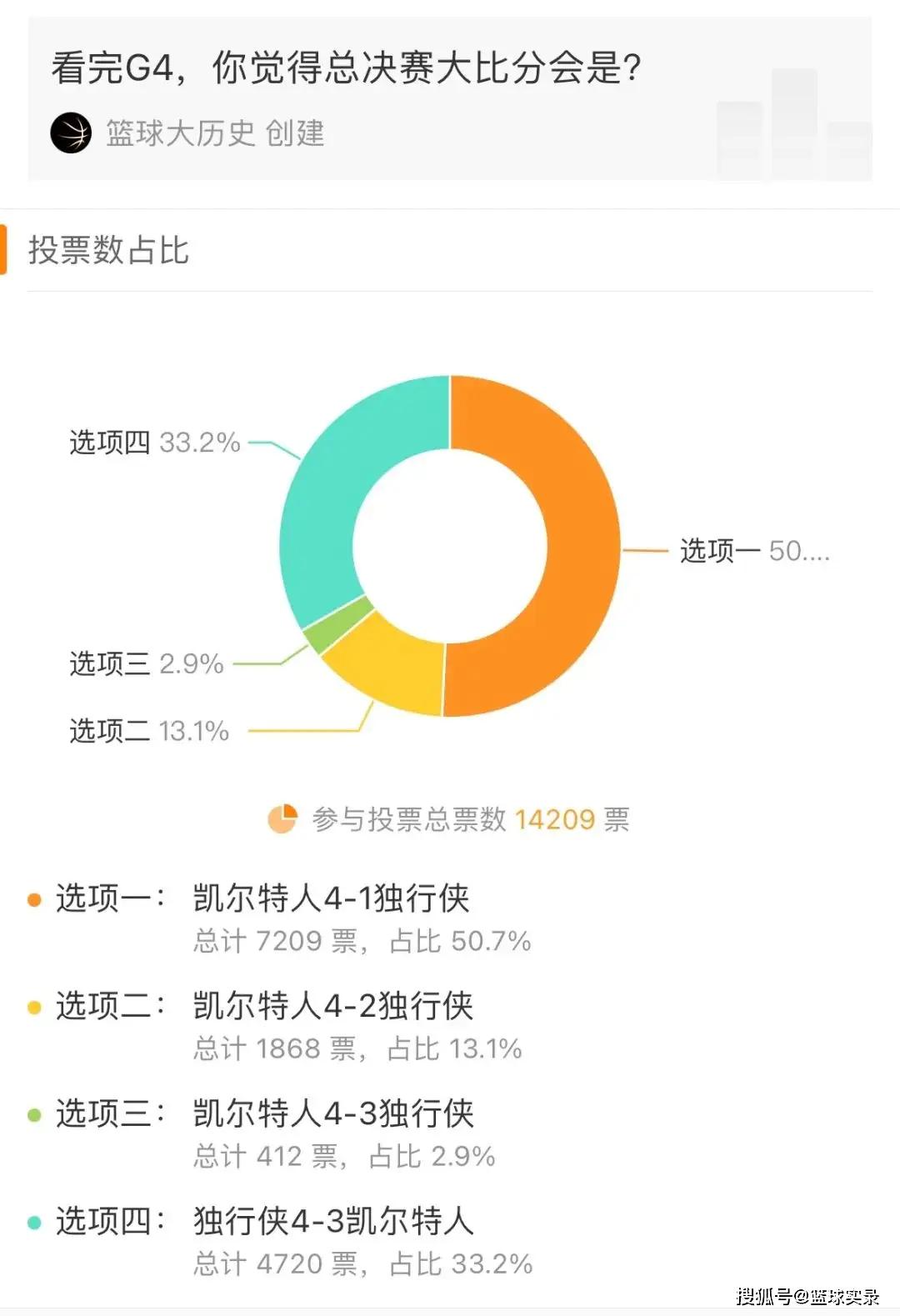
Task: Click the 投票数占比 section heading
Action: tap(109, 250)
